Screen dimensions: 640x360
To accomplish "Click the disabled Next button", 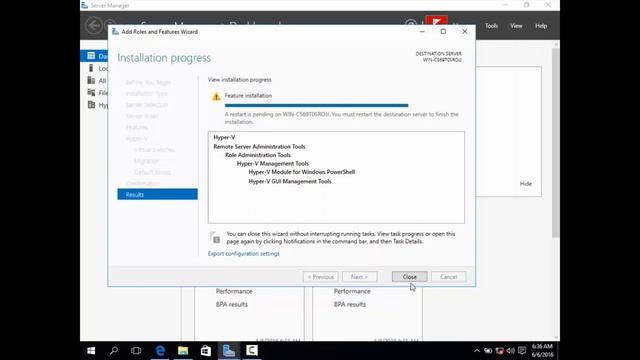I will [359, 277].
